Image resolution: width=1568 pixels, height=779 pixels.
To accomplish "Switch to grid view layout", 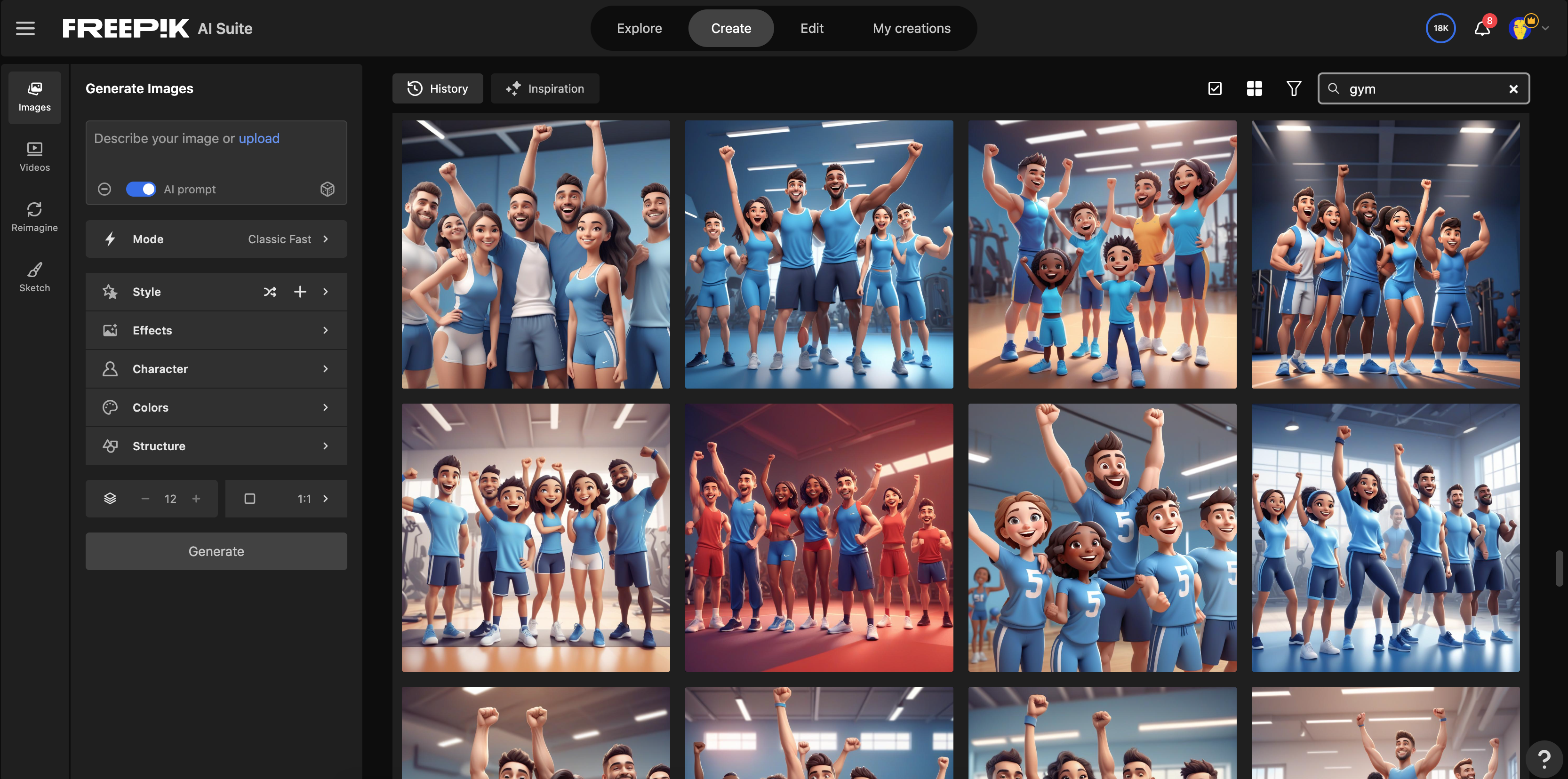I will 1254,89.
